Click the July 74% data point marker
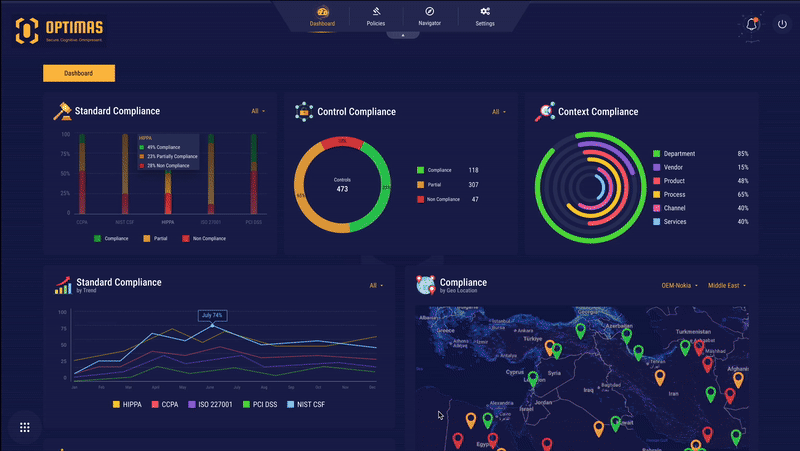 (211, 326)
